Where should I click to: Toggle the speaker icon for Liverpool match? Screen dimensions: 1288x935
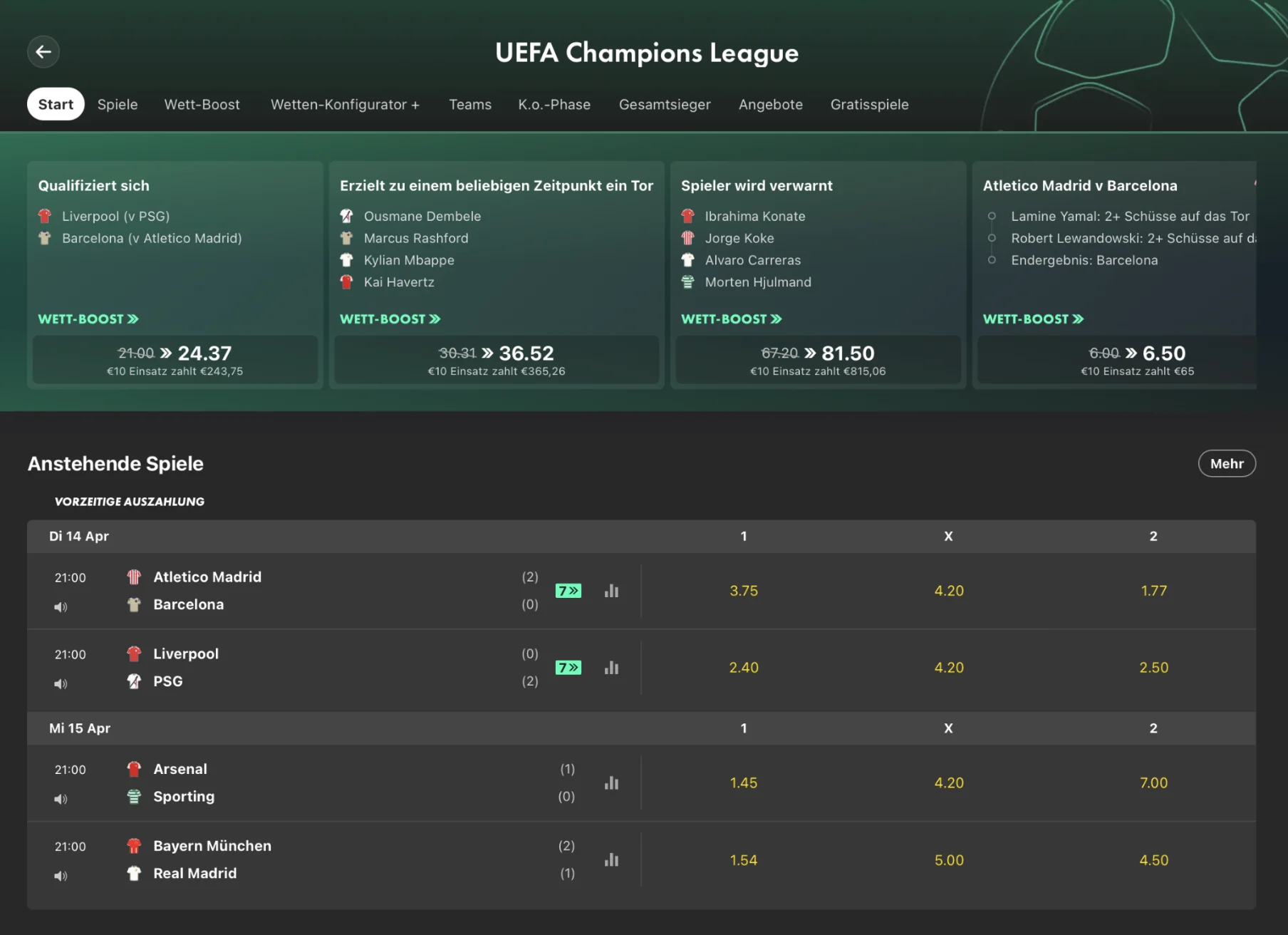click(x=61, y=684)
